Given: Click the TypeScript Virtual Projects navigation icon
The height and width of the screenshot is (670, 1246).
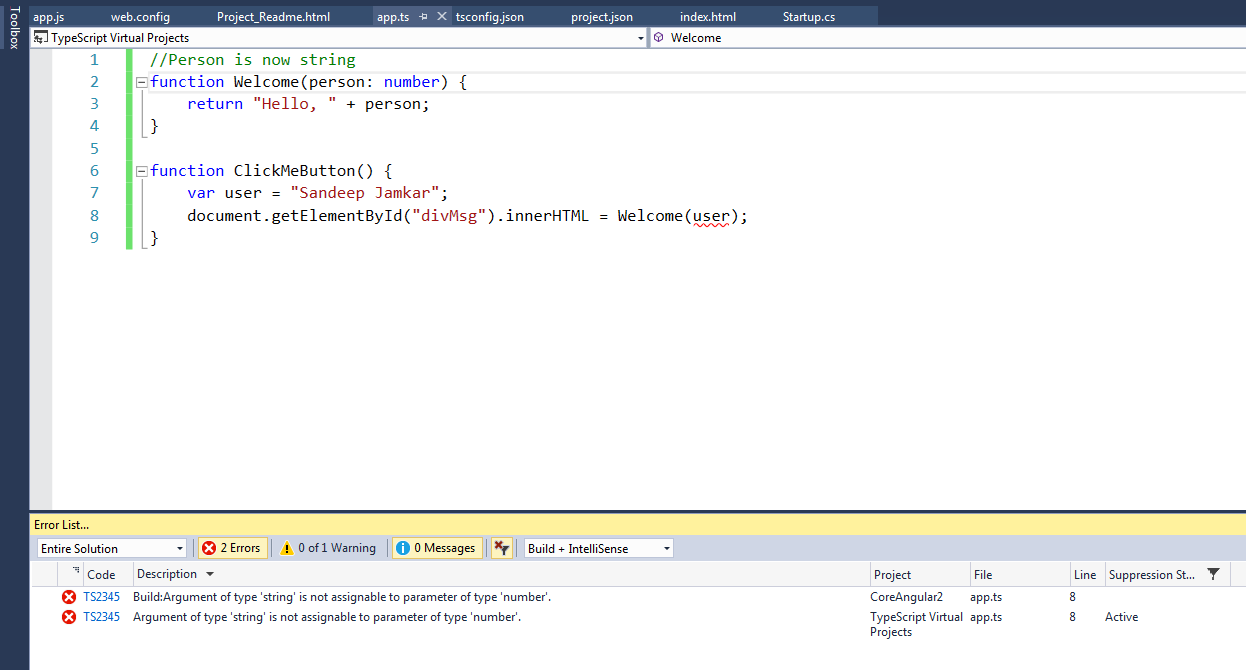Looking at the screenshot, I should click(39, 37).
